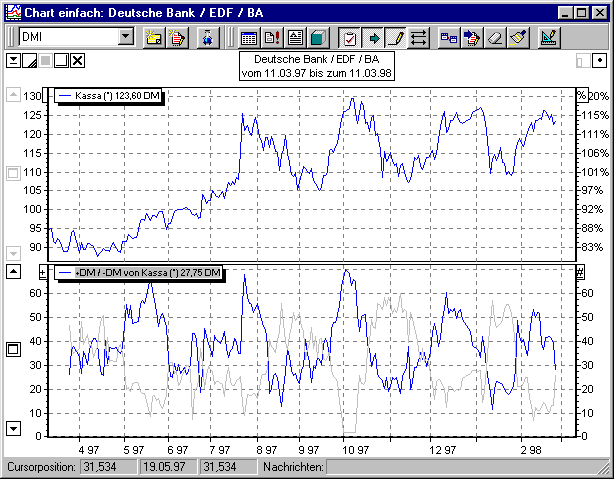Click the eraser tool icon

493,38
